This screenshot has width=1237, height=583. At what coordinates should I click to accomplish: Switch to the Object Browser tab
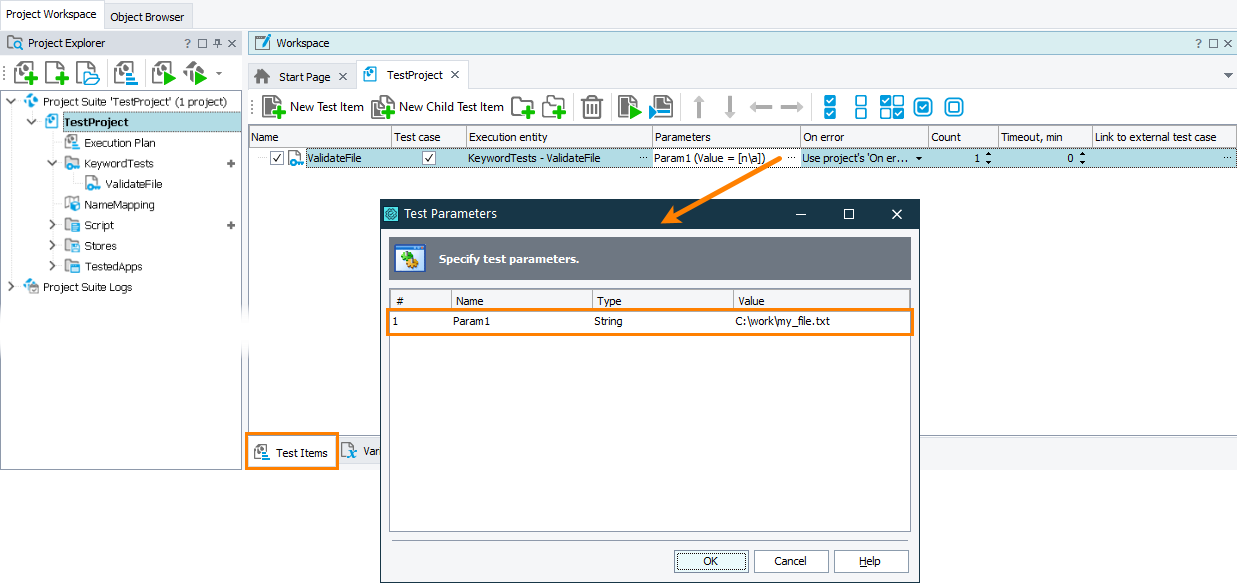[147, 16]
